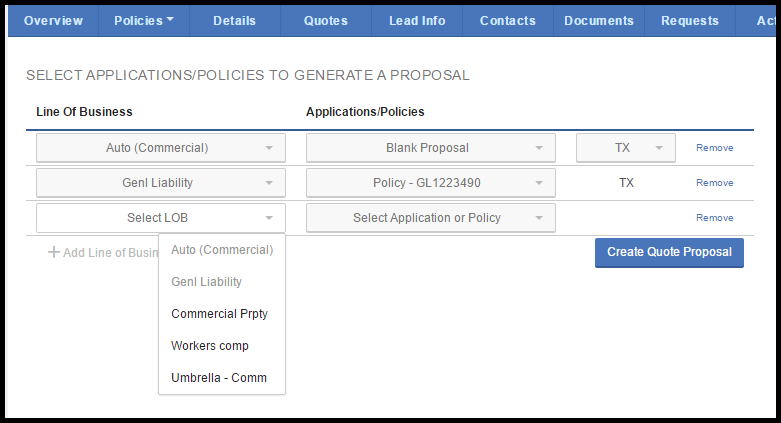This screenshot has width=781, height=423.
Task: Open the Documents tab
Action: (599, 21)
